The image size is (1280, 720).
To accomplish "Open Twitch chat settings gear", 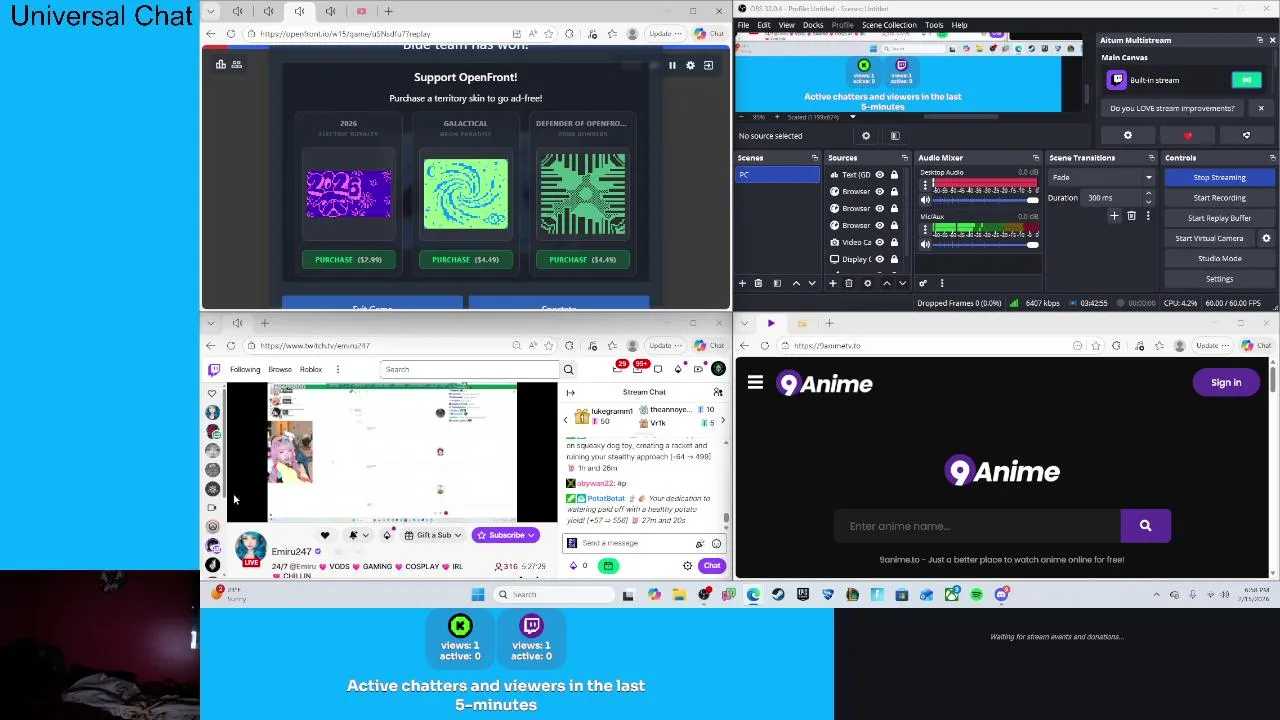I will pyautogui.click(x=687, y=566).
